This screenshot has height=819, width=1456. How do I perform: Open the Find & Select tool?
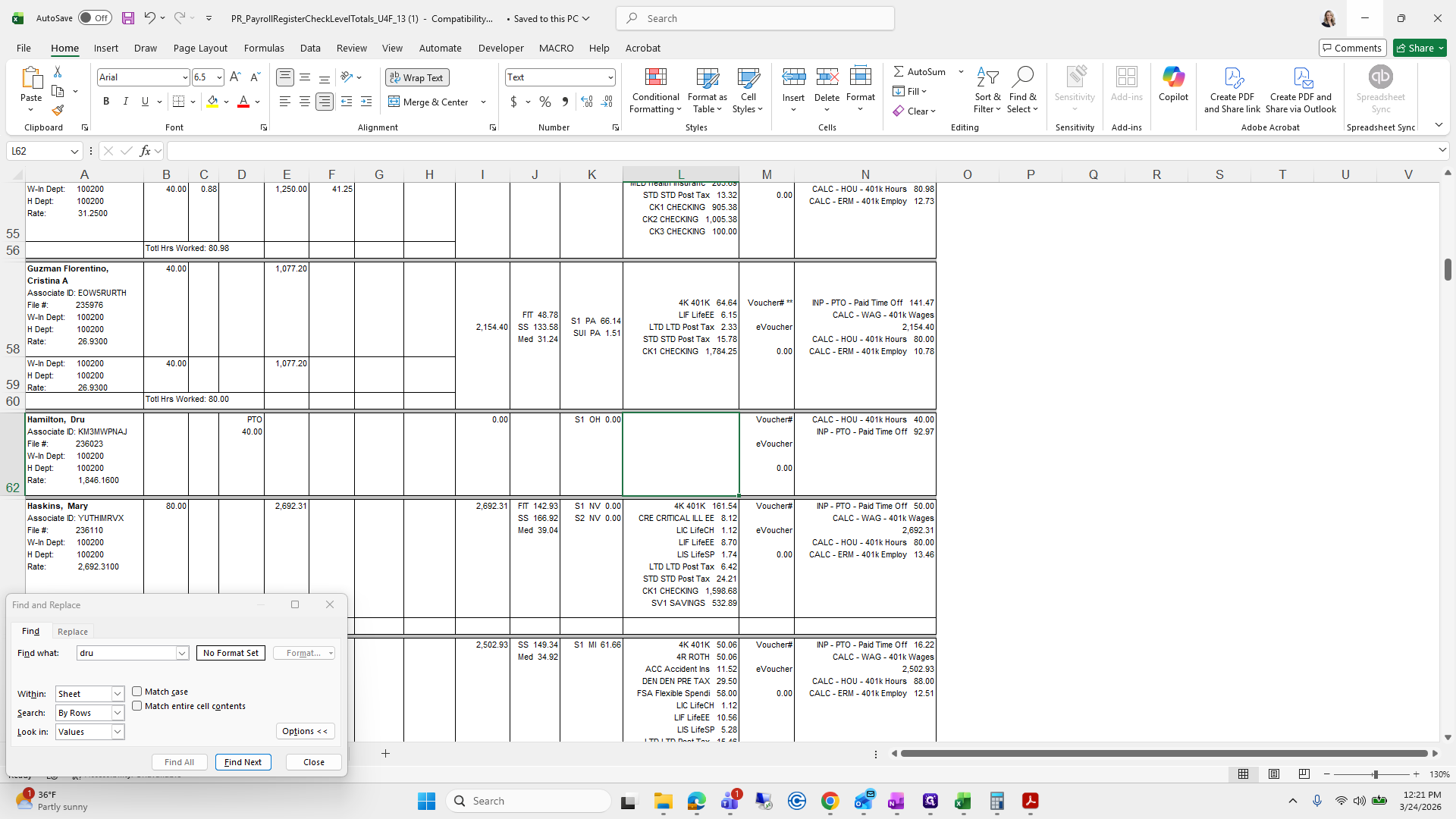point(1022,91)
